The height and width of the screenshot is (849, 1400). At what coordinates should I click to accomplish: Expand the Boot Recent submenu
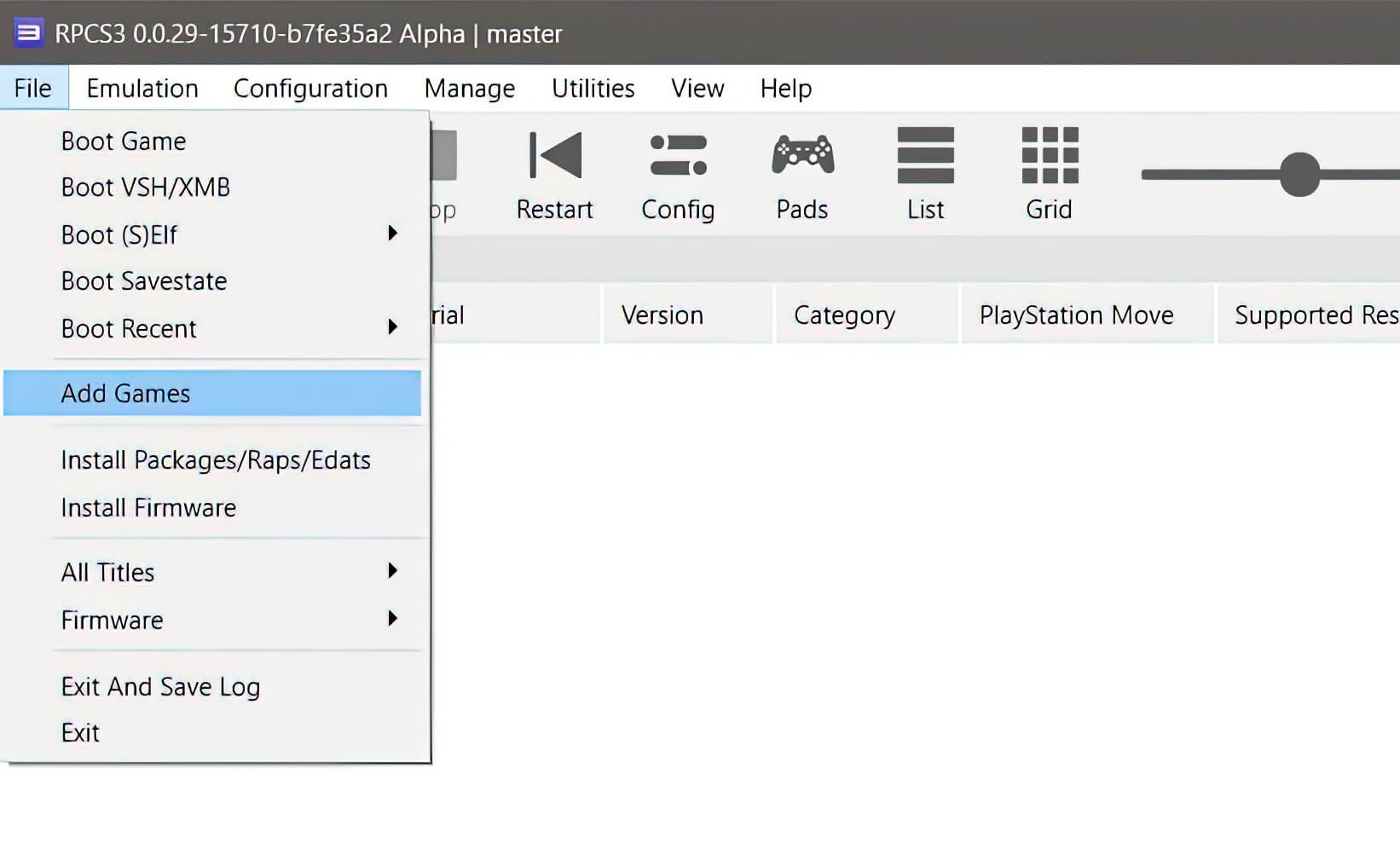(130, 328)
